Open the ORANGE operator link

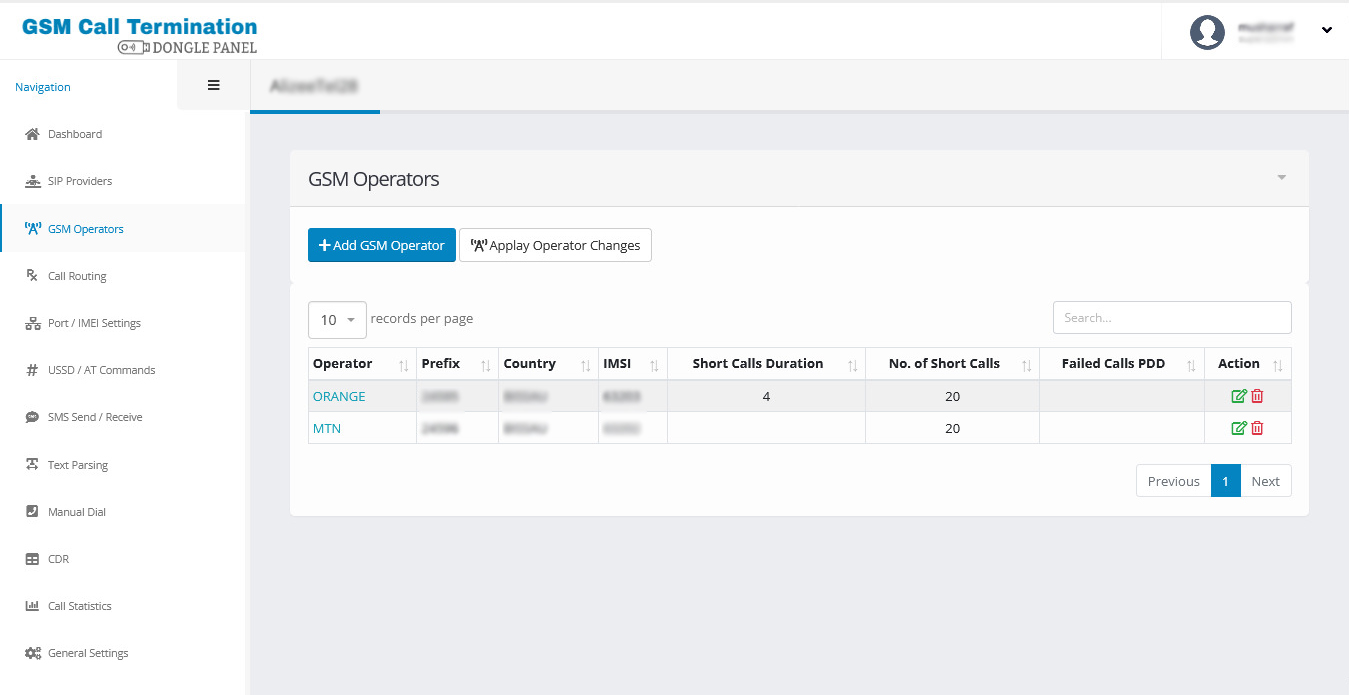[339, 396]
